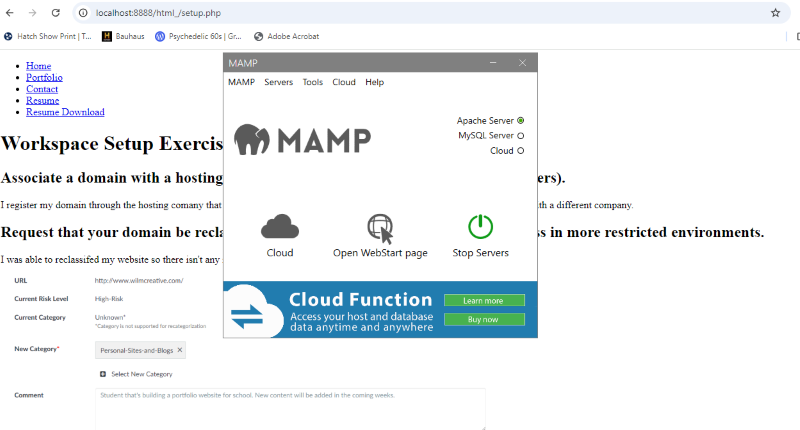The width and height of the screenshot is (800, 430).
Task: Remove Personal-Sites-and-Blogs category tag
Action: (180, 350)
